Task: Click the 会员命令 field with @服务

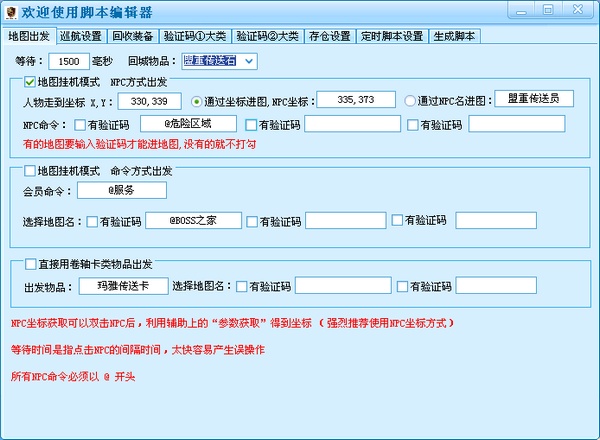Action: (x=122, y=190)
